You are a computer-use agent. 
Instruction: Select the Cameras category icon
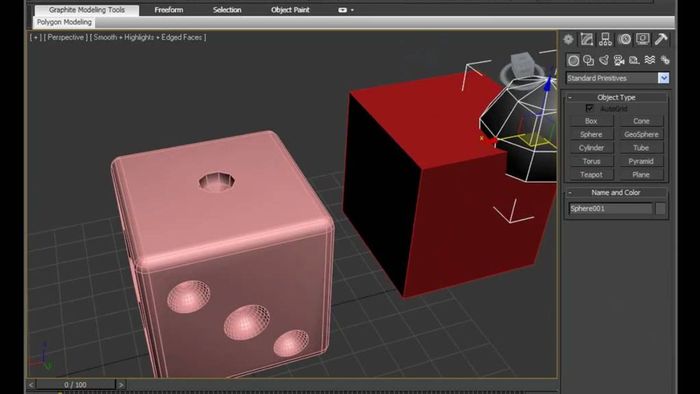tap(619, 60)
